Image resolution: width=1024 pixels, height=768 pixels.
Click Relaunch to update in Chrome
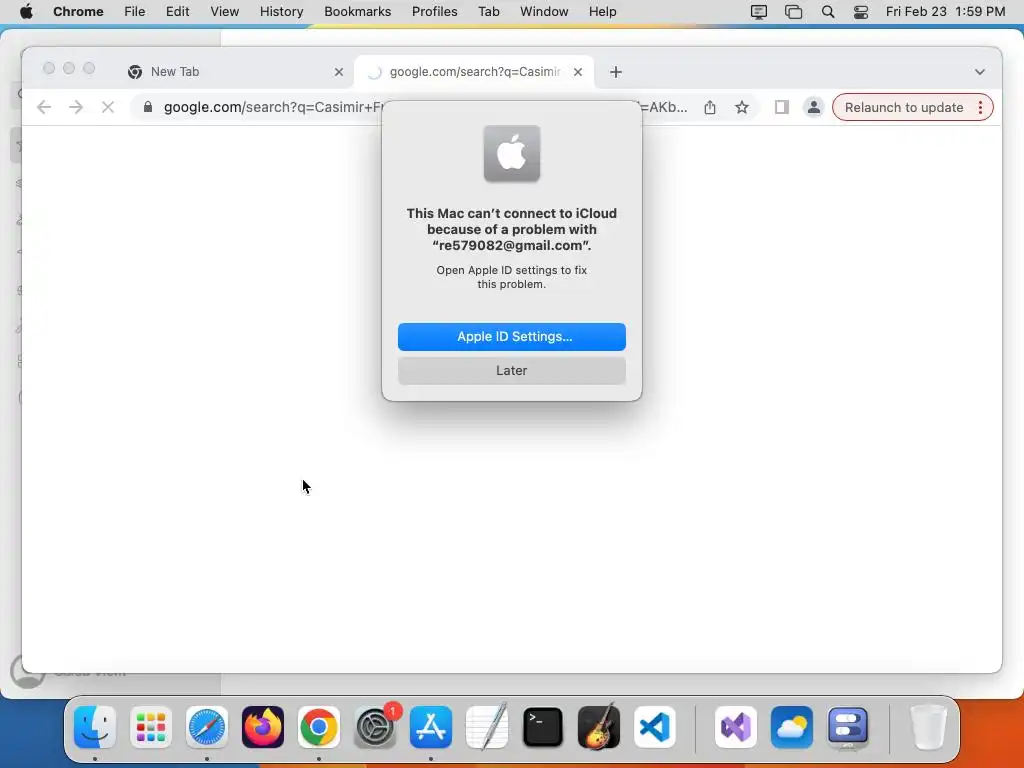coord(903,107)
